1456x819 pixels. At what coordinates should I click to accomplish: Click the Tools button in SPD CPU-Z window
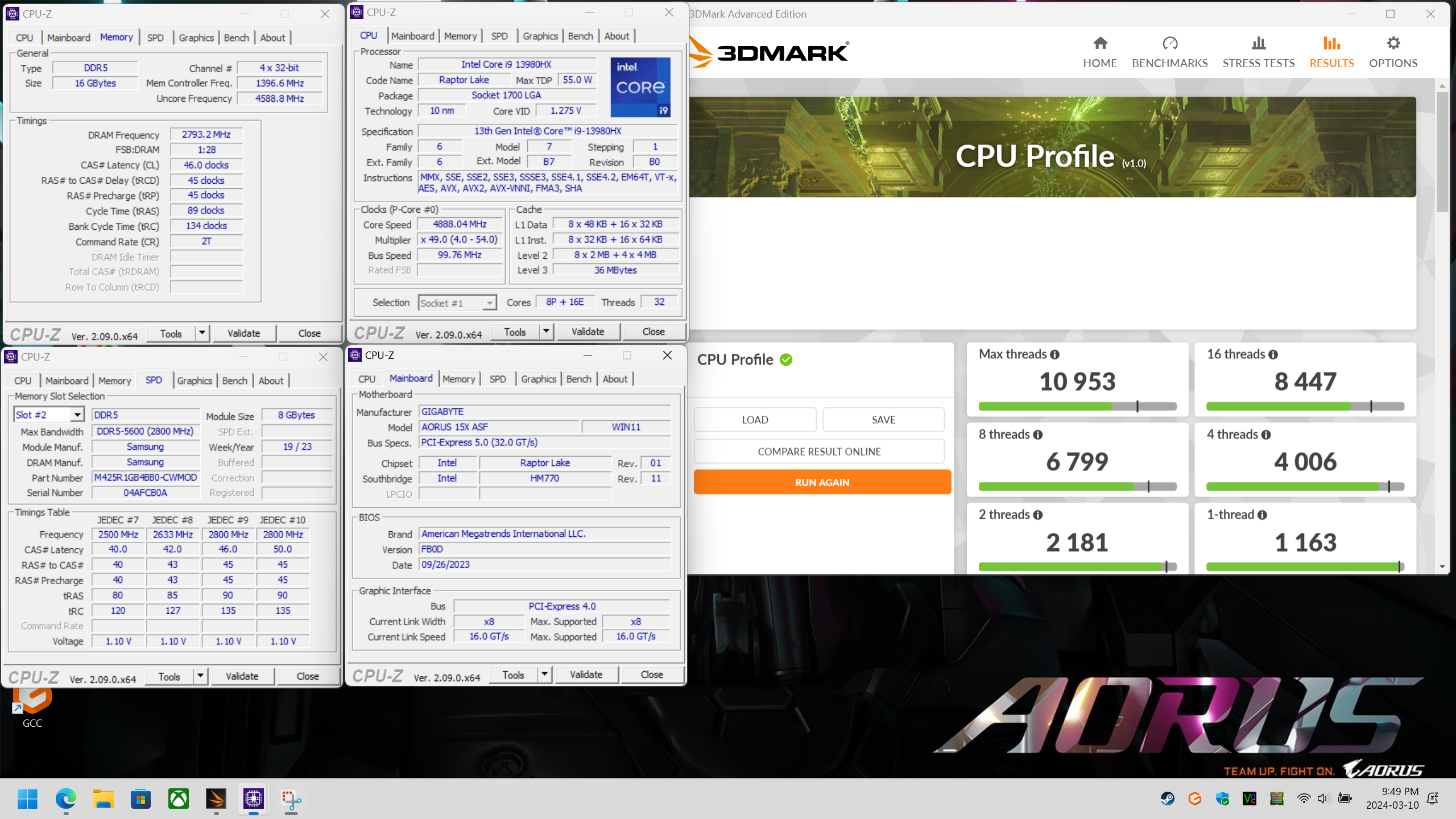(169, 676)
